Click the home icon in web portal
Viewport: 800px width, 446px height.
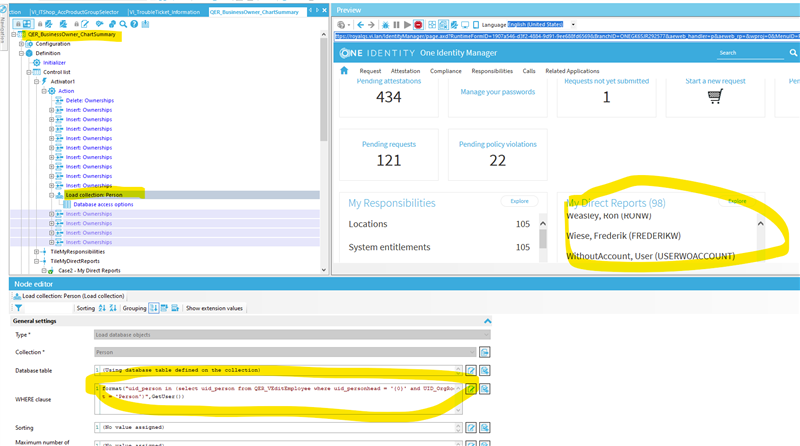click(344, 70)
